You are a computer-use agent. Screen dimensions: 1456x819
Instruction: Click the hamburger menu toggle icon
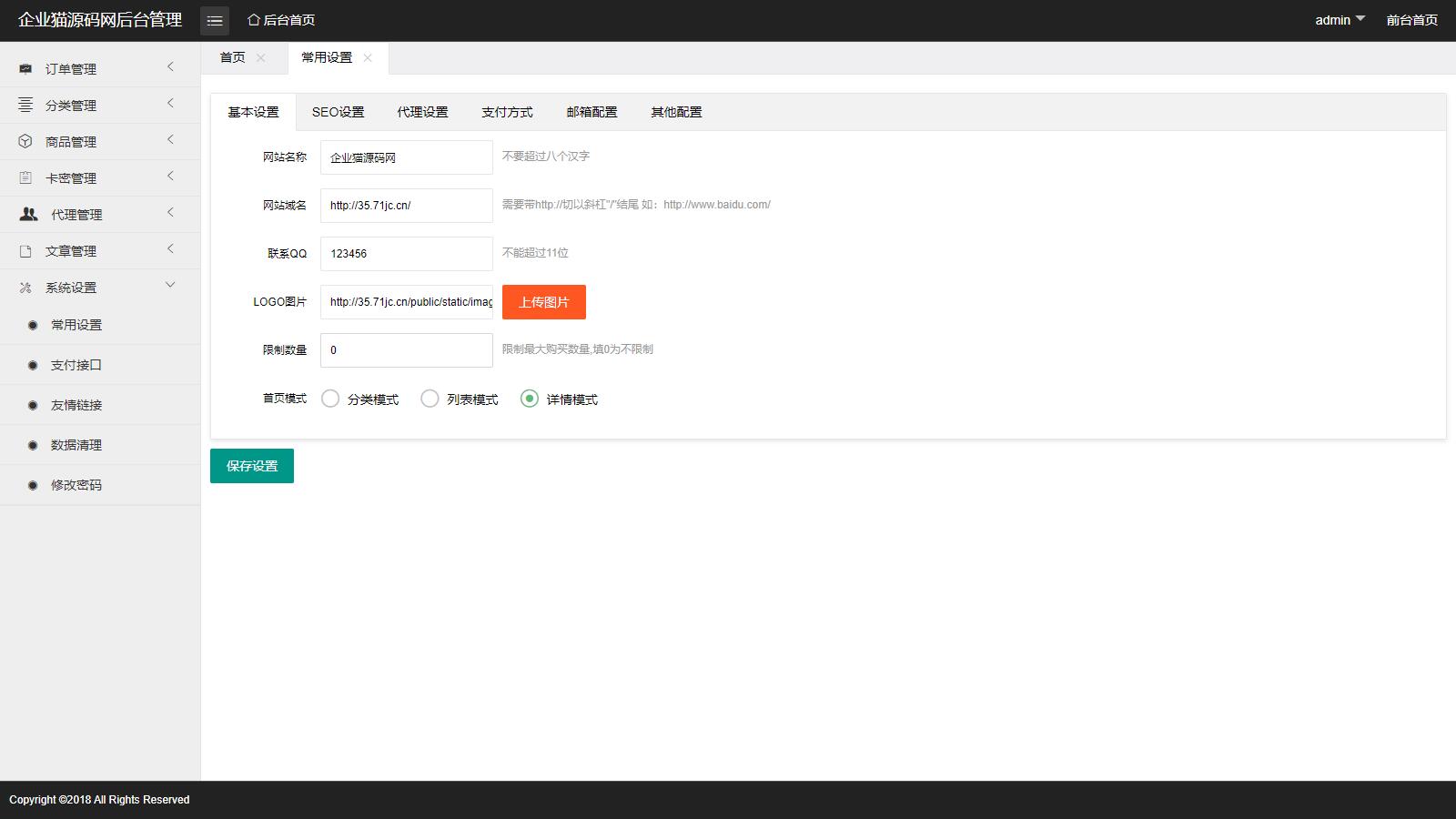(x=215, y=20)
